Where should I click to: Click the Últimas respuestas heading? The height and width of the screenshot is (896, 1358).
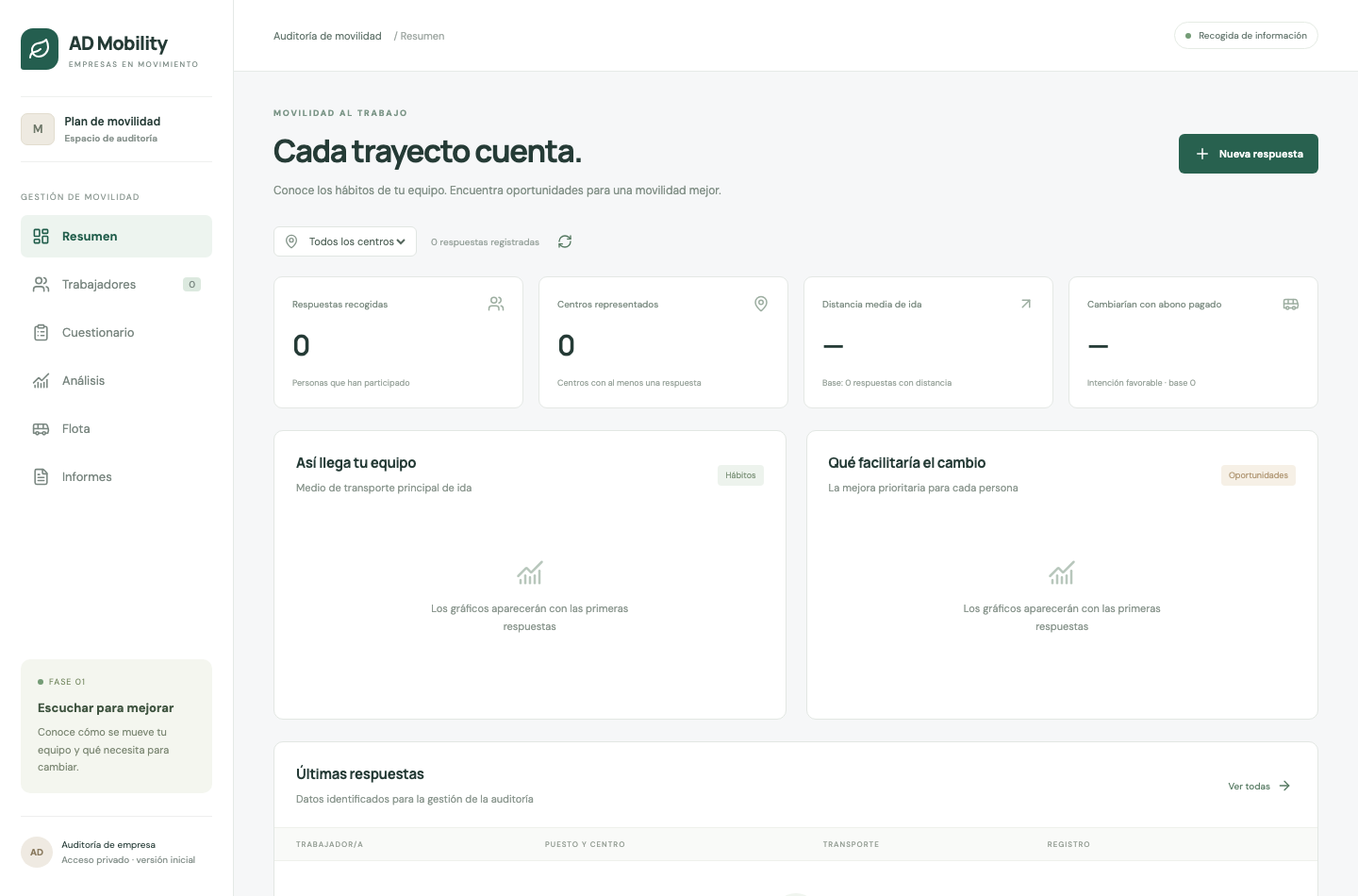click(360, 774)
